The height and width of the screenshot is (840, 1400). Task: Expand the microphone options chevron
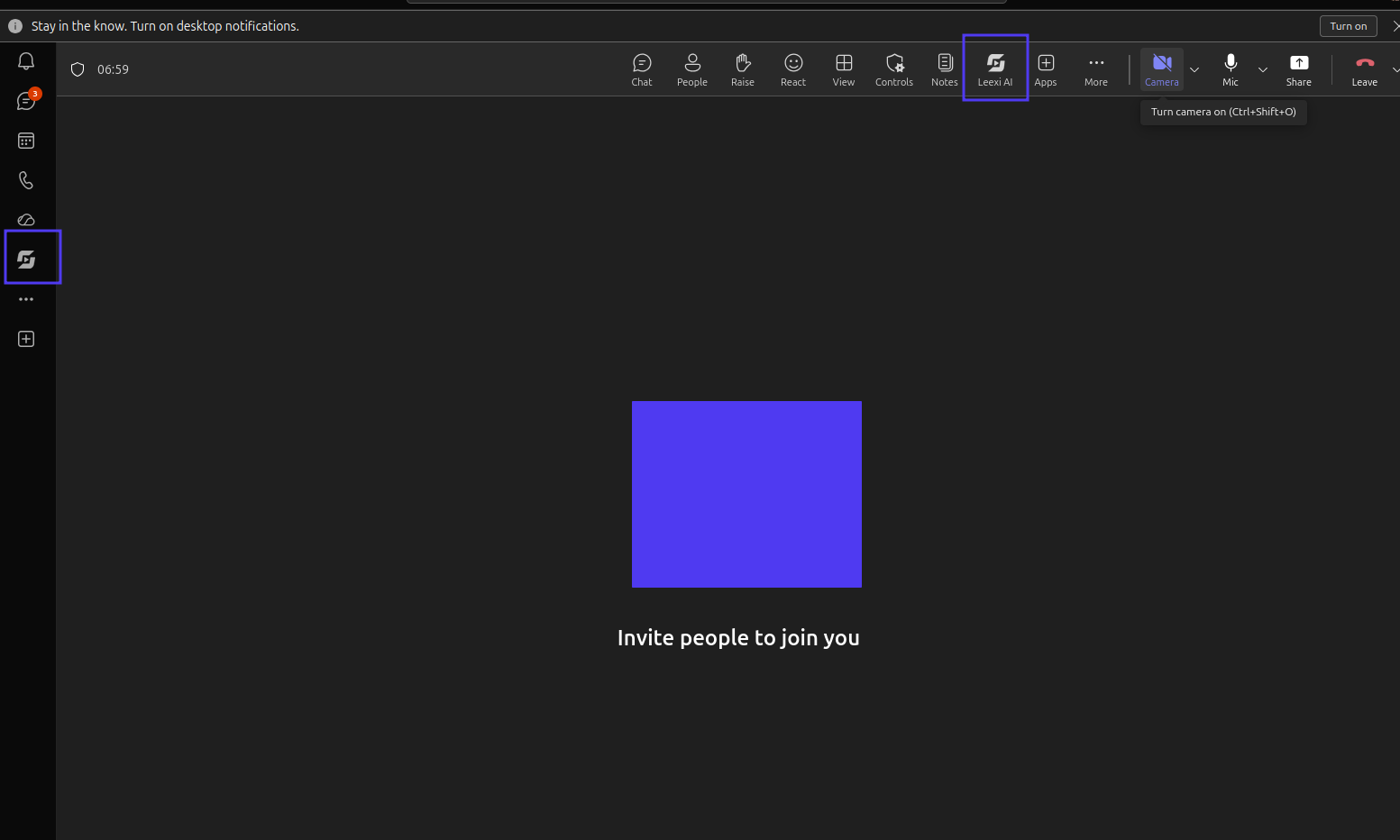(x=1263, y=69)
